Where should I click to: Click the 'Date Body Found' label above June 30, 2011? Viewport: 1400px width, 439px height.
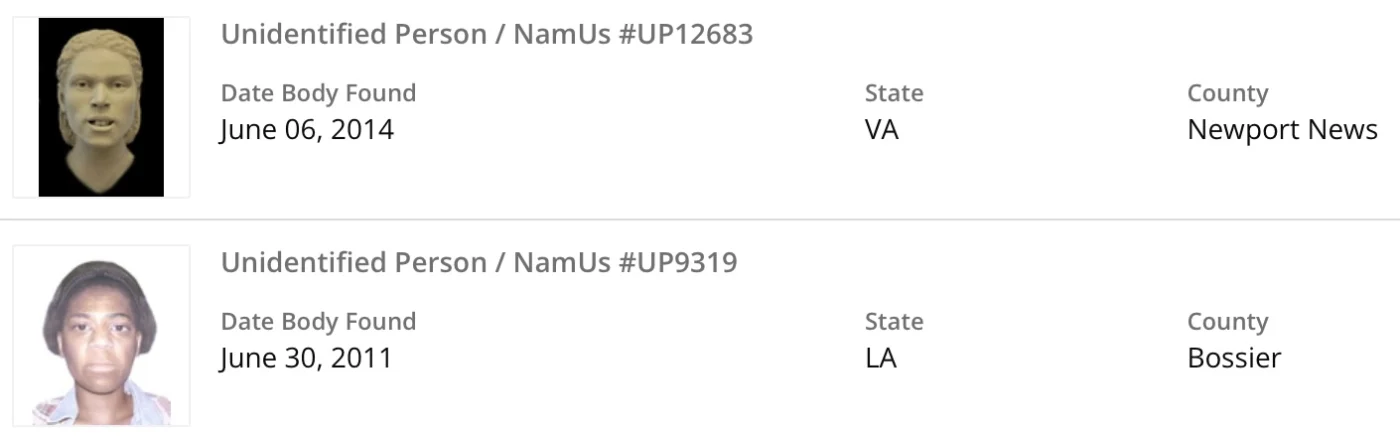point(318,322)
